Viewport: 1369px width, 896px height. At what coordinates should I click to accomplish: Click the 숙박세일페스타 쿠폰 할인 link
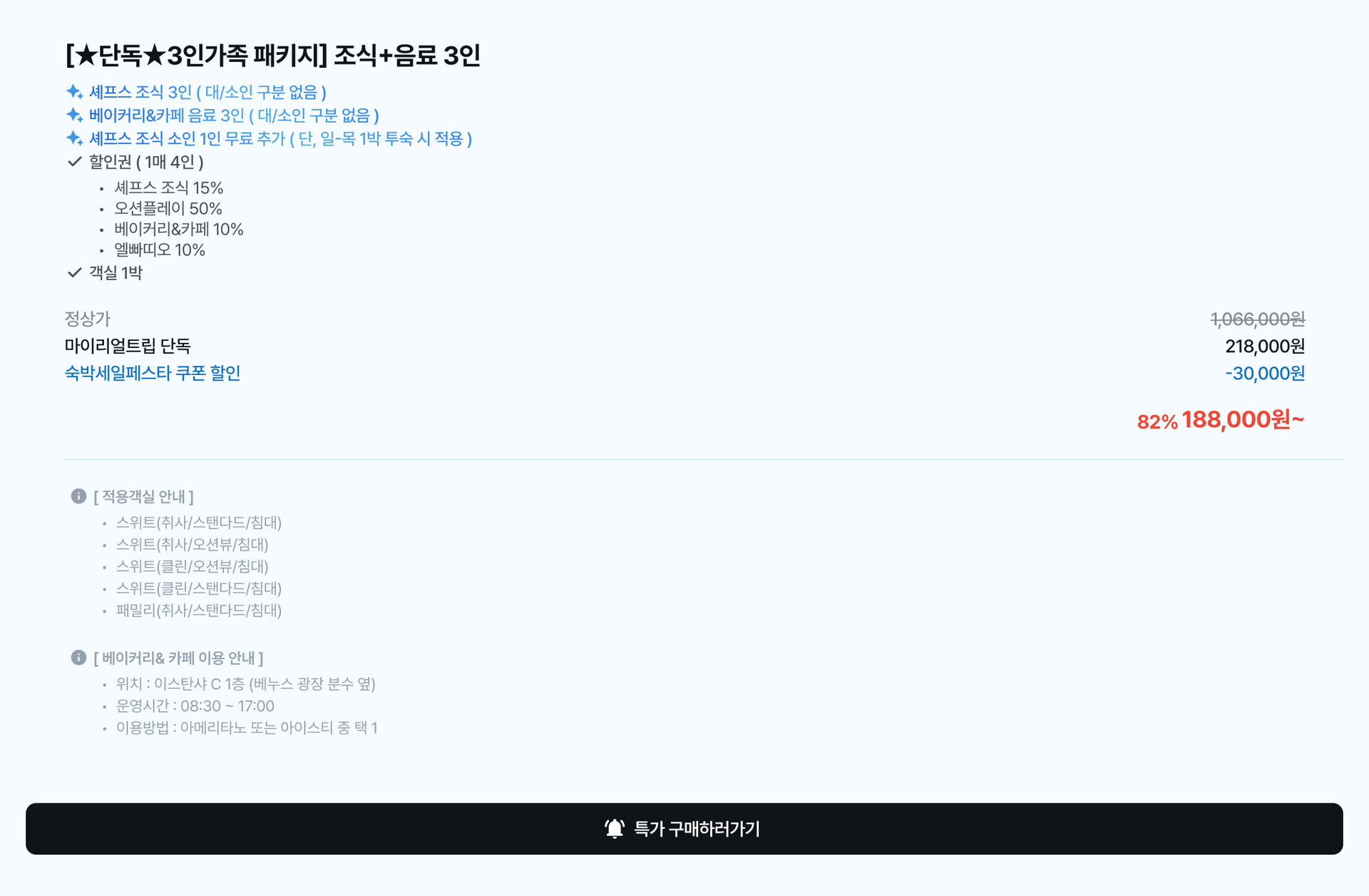(x=153, y=373)
